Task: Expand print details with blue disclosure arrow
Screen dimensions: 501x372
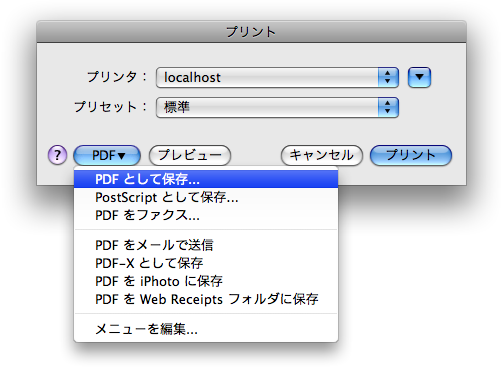Action: tap(419, 77)
